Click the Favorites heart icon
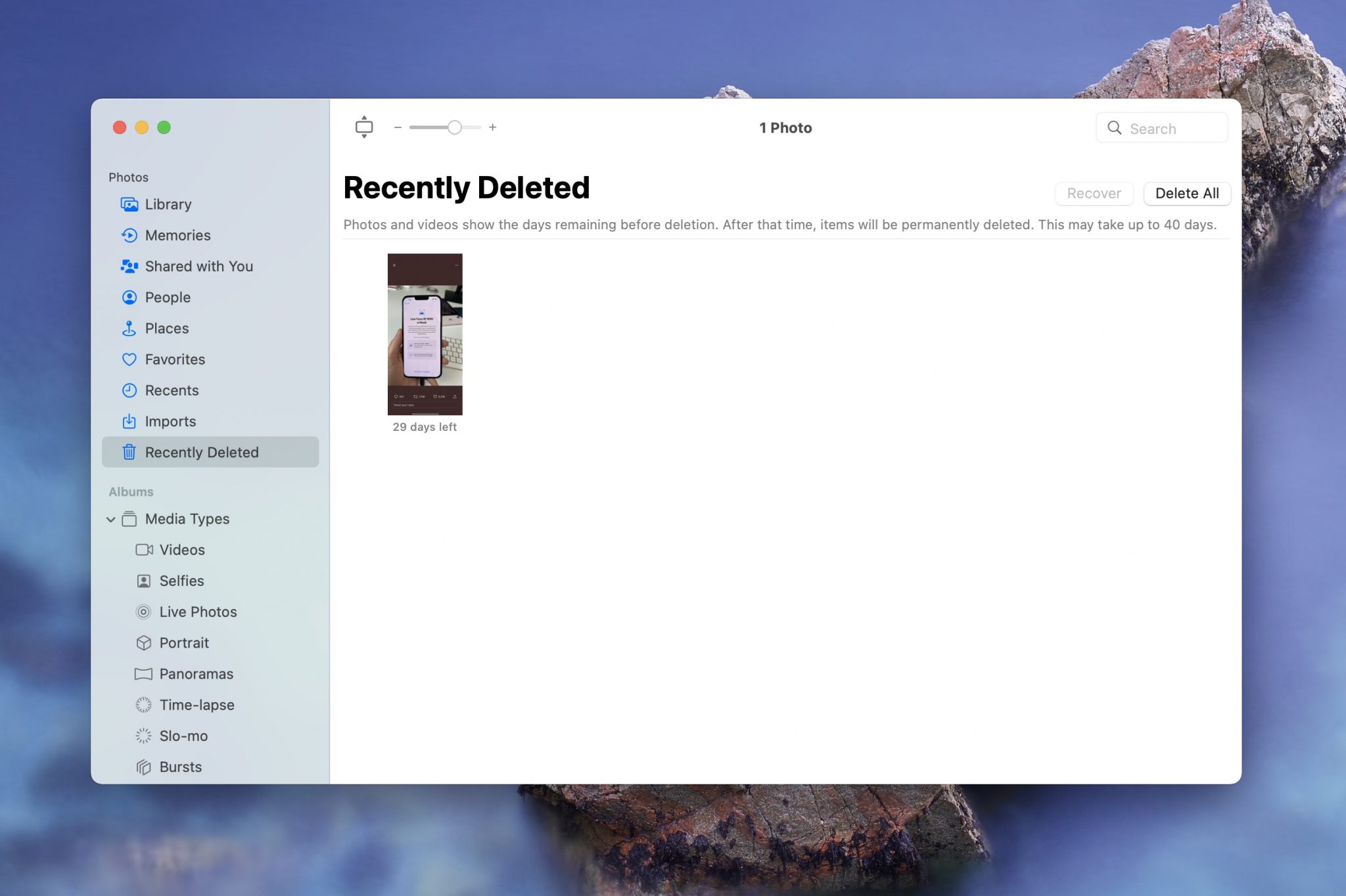The height and width of the screenshot is (896, 1346). pyautogui.click(x=129, y=359)
